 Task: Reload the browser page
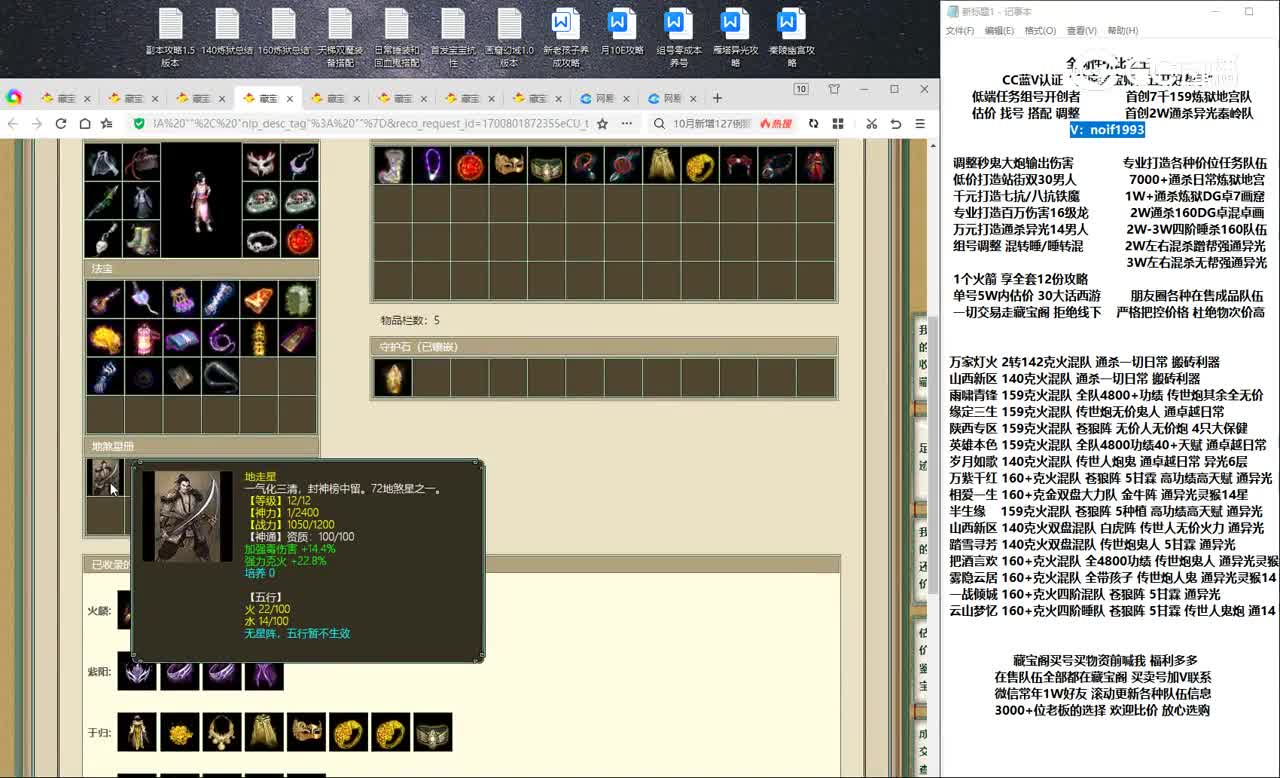pyautogui.click(x=61, y=123)
